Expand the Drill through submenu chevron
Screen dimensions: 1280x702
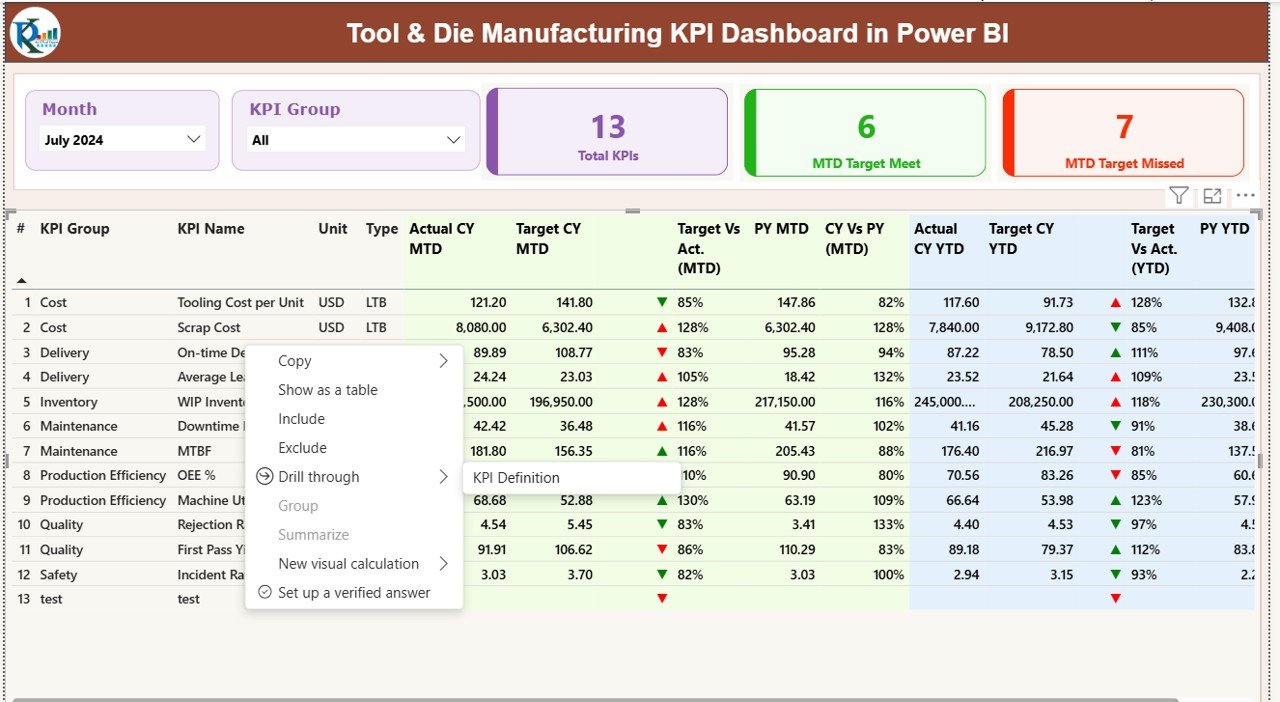pyautogui.click(x=444, y=477)
